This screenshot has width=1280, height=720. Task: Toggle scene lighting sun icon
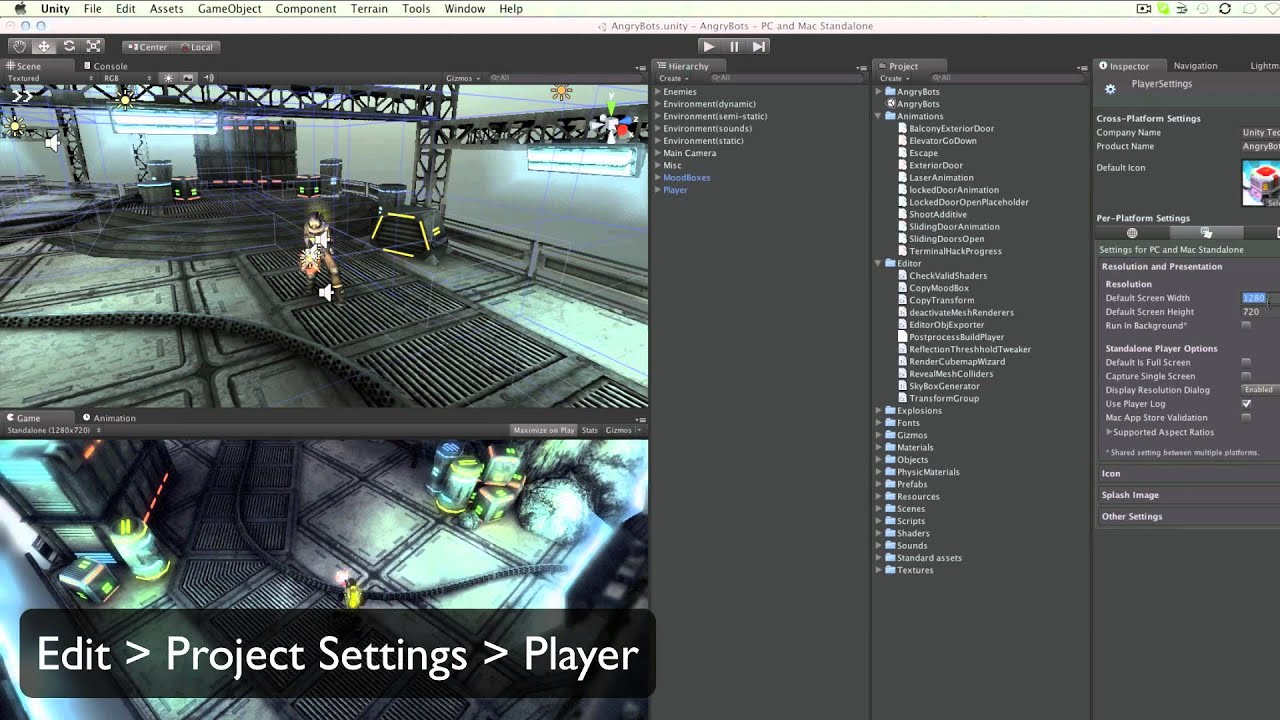168,78
